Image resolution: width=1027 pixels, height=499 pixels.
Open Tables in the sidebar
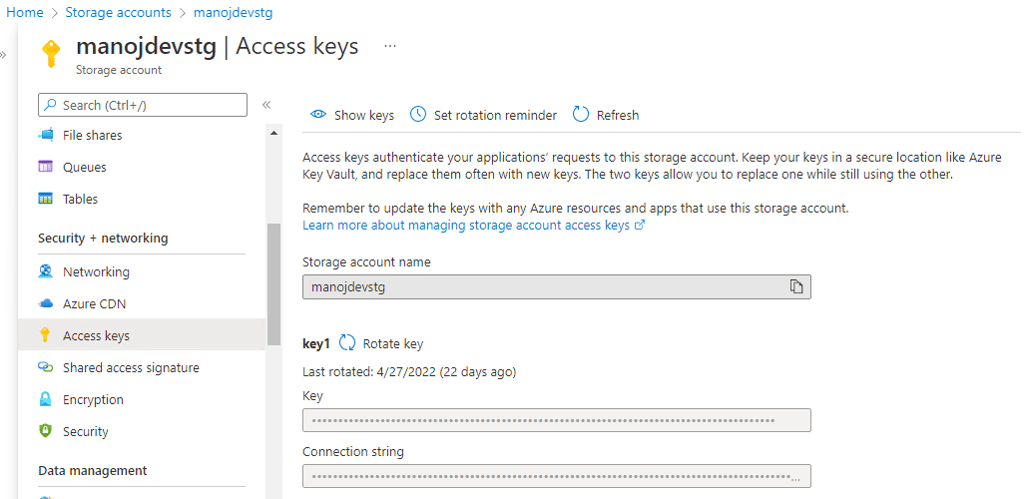pyautogui.click(x=80, y=199)
